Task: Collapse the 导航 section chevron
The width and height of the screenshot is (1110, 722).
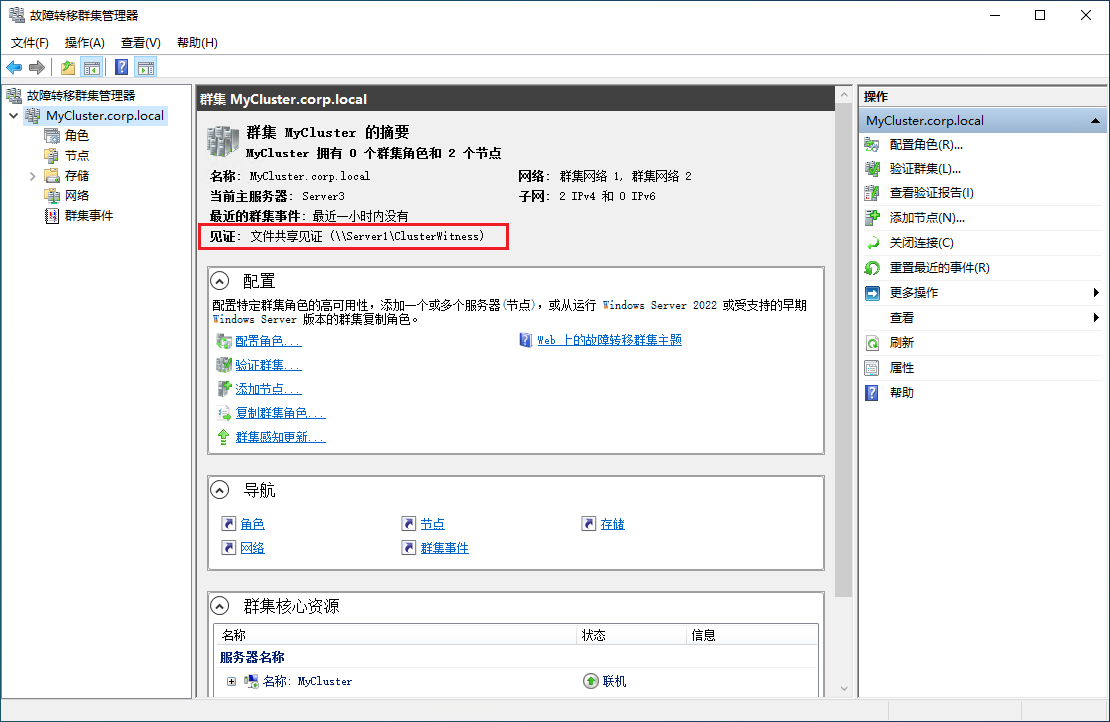Action: [220, 490]
